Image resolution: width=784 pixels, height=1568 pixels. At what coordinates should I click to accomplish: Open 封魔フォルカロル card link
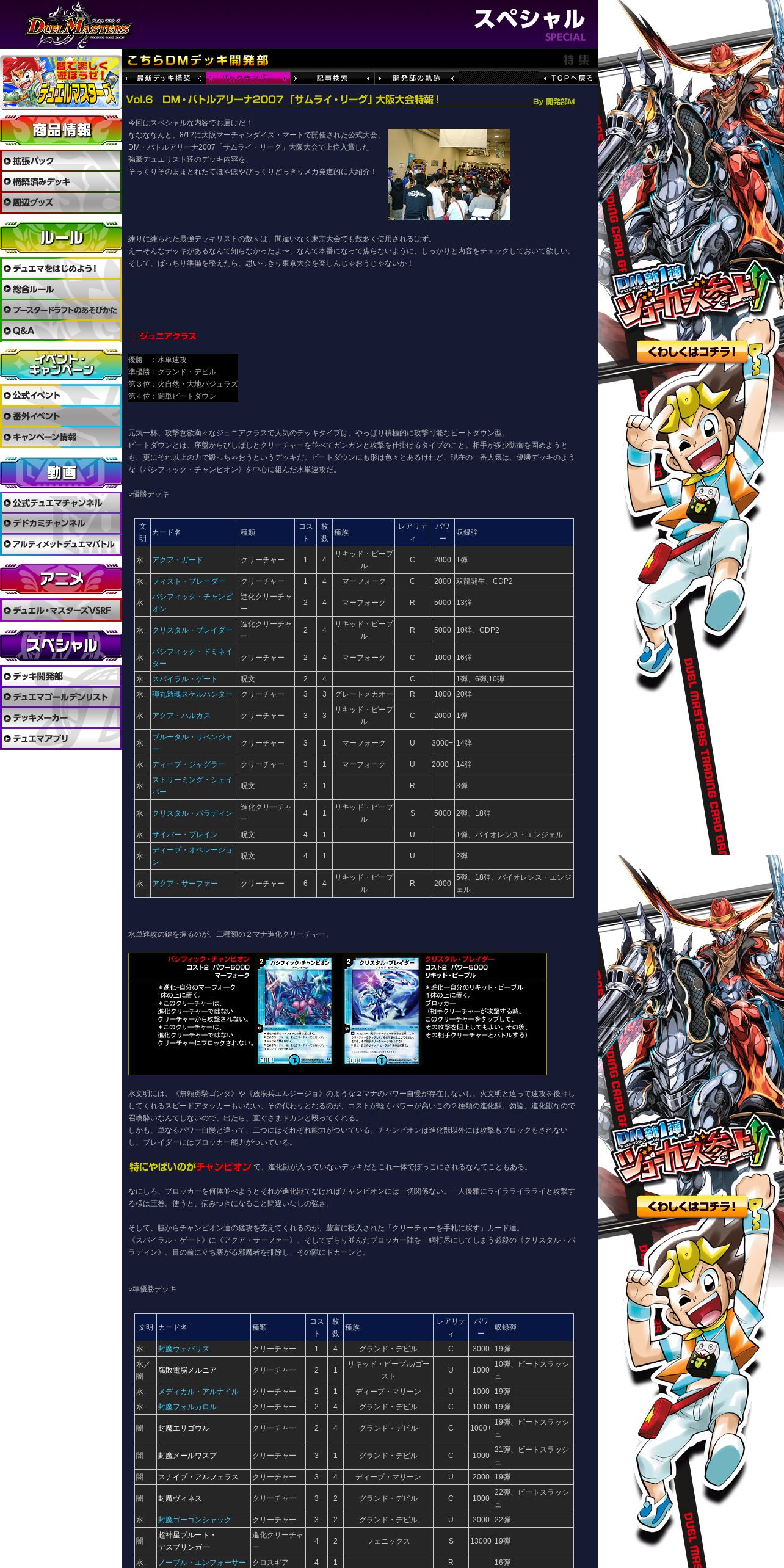[x=187, y=1407]
